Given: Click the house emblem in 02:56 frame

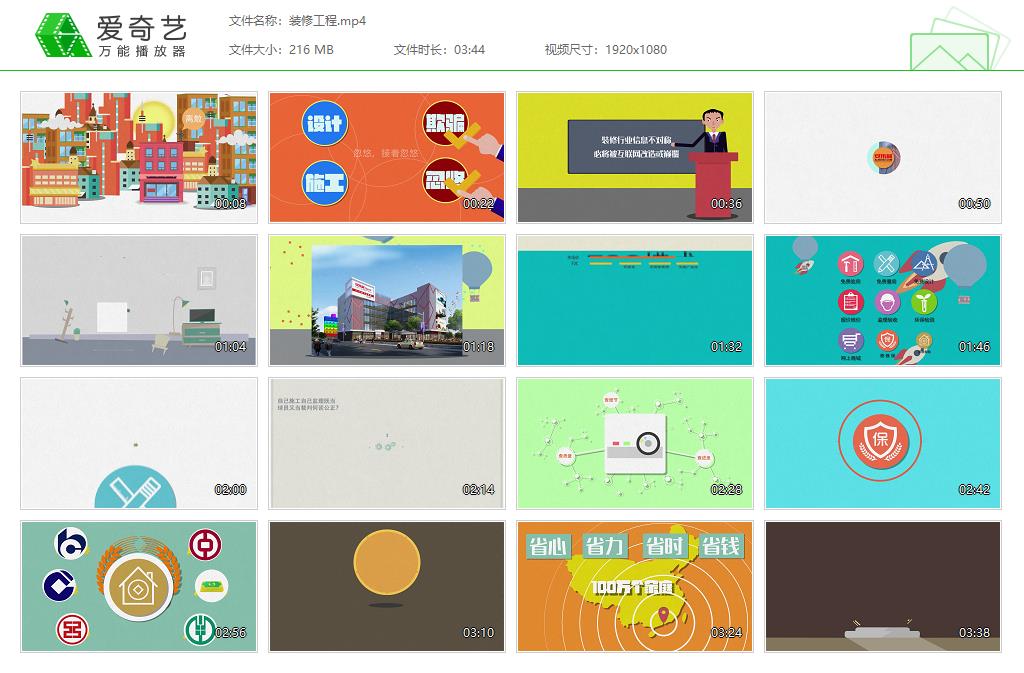Looking at the screenshot, I should click(x=138, y=587).
